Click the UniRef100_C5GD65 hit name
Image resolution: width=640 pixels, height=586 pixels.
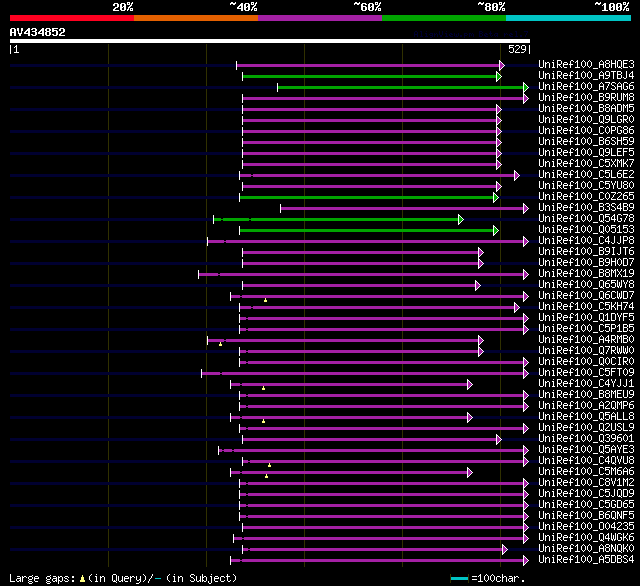(586, 505)
